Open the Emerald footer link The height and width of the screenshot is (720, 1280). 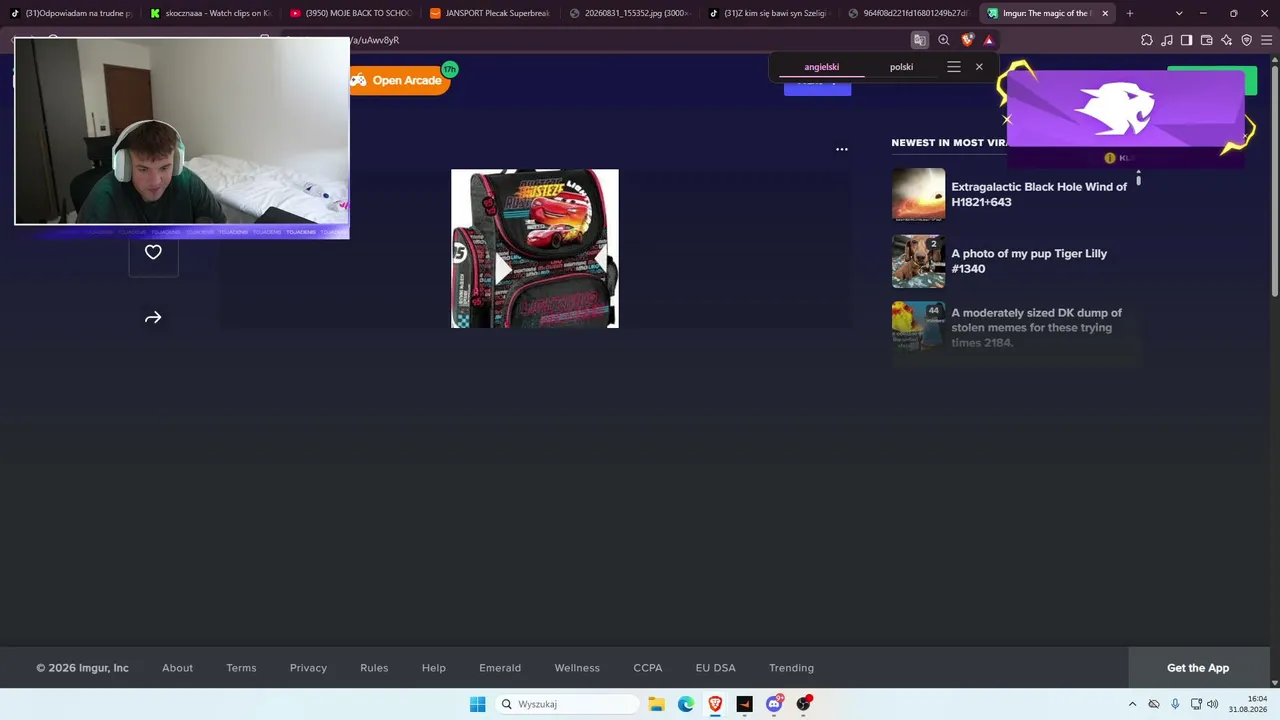pyautogui.click(x=500, y=668)
